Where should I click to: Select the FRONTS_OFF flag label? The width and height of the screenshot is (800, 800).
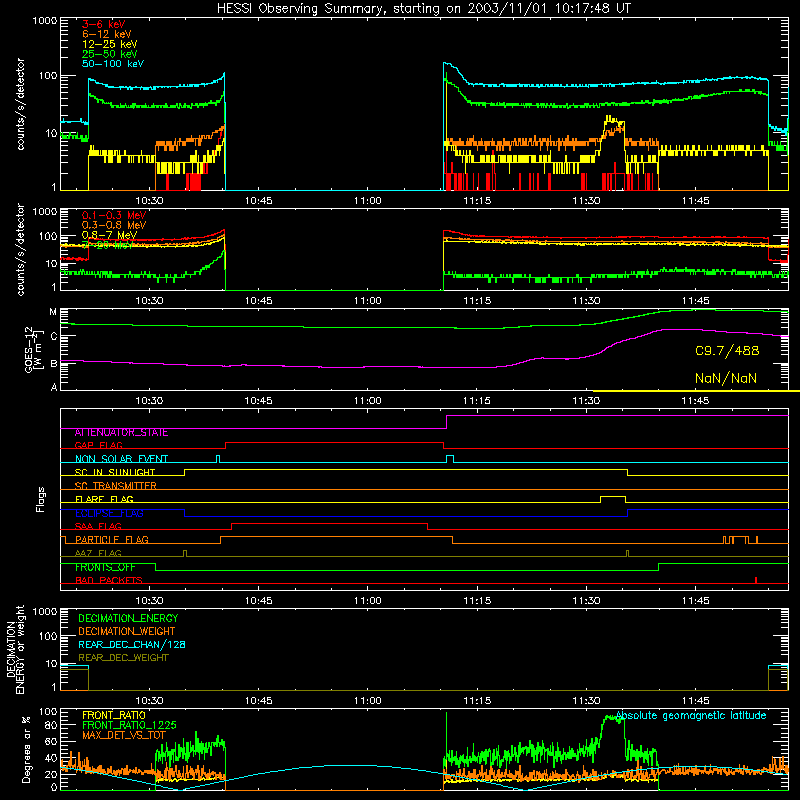(x=105, y=567)
